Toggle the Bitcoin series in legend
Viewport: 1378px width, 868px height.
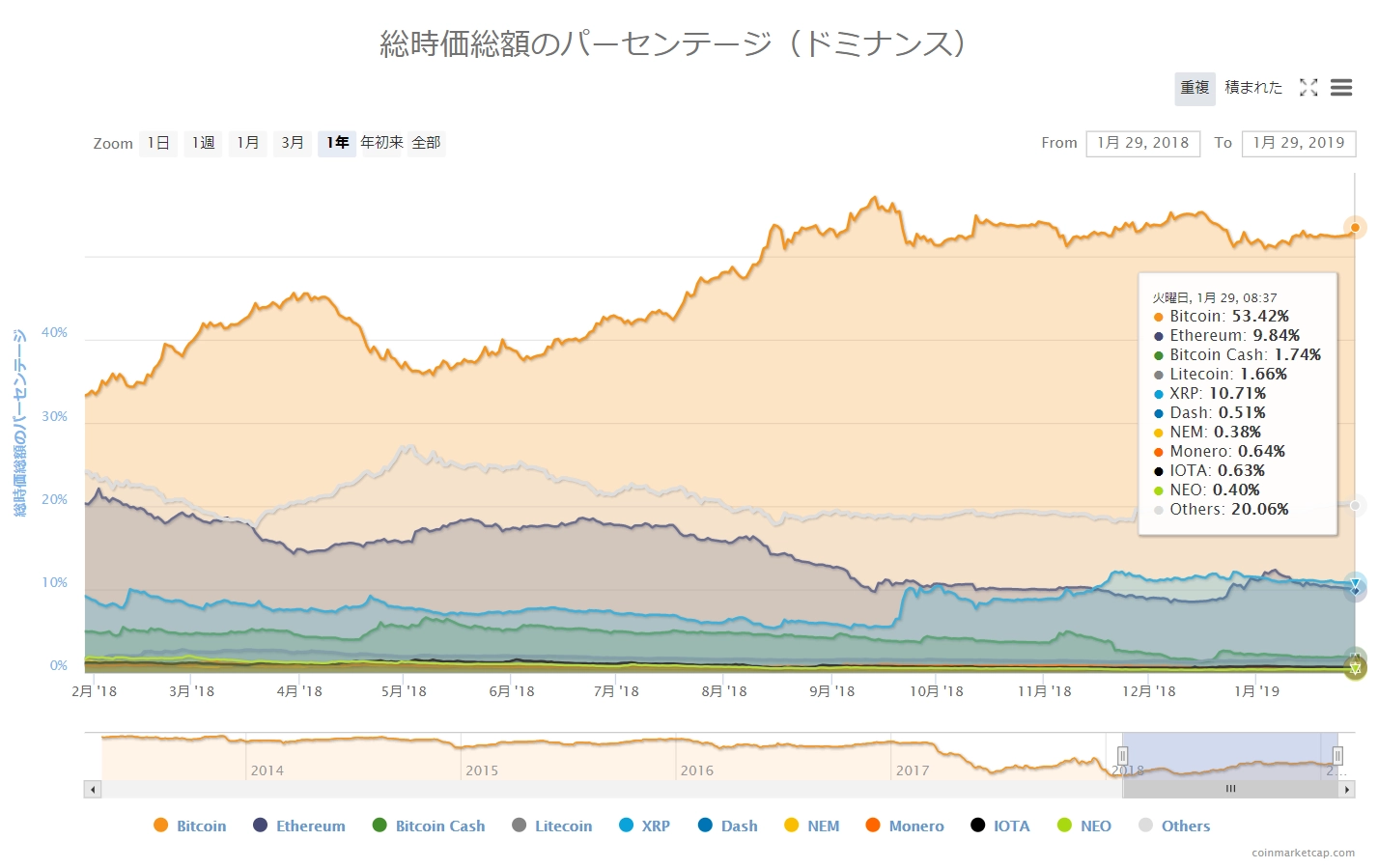coord(190,826)
